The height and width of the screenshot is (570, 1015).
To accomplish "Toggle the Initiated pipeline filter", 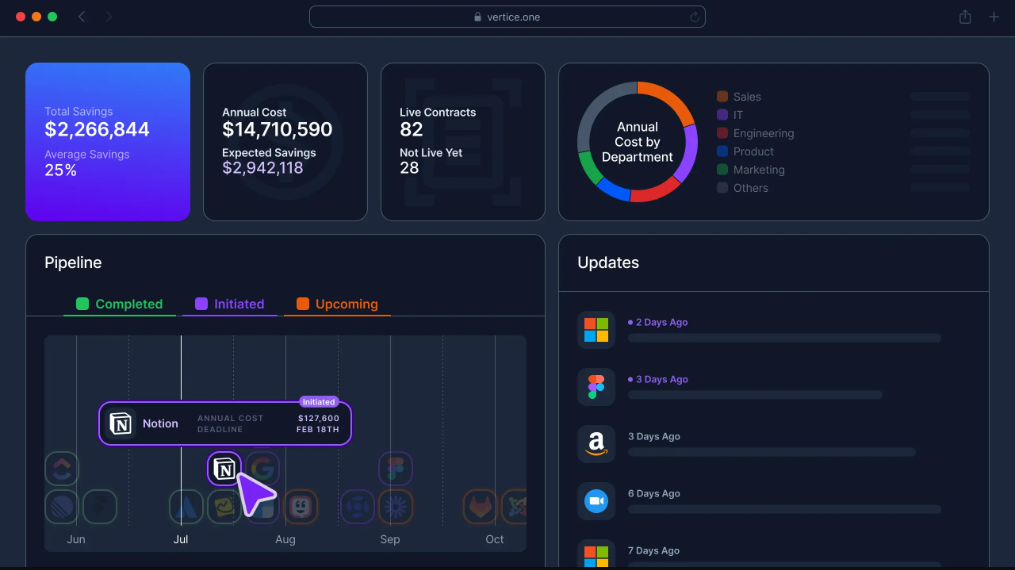I will tap(230, 304).
